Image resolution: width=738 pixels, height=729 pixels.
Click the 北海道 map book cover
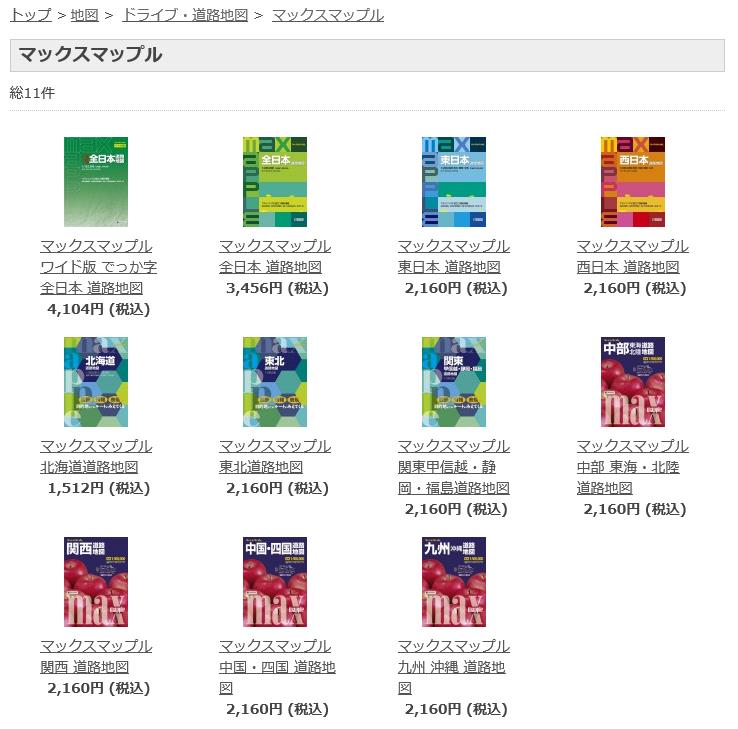96,382
